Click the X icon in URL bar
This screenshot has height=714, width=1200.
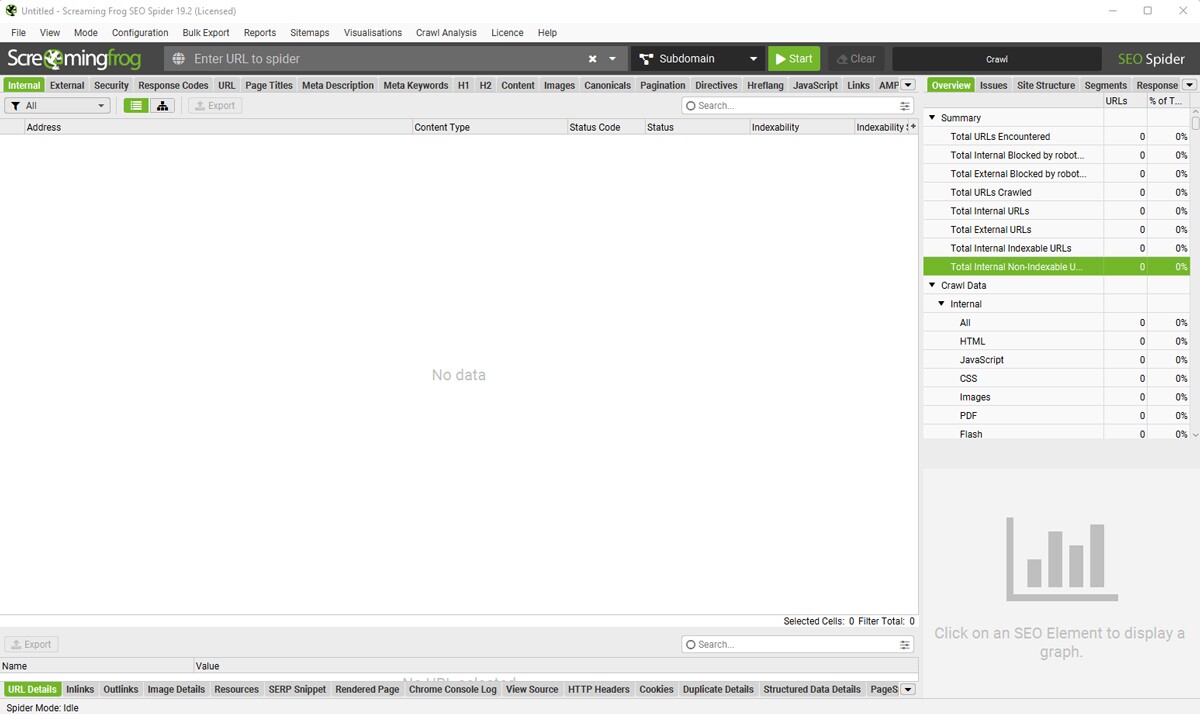pos(592,59)
